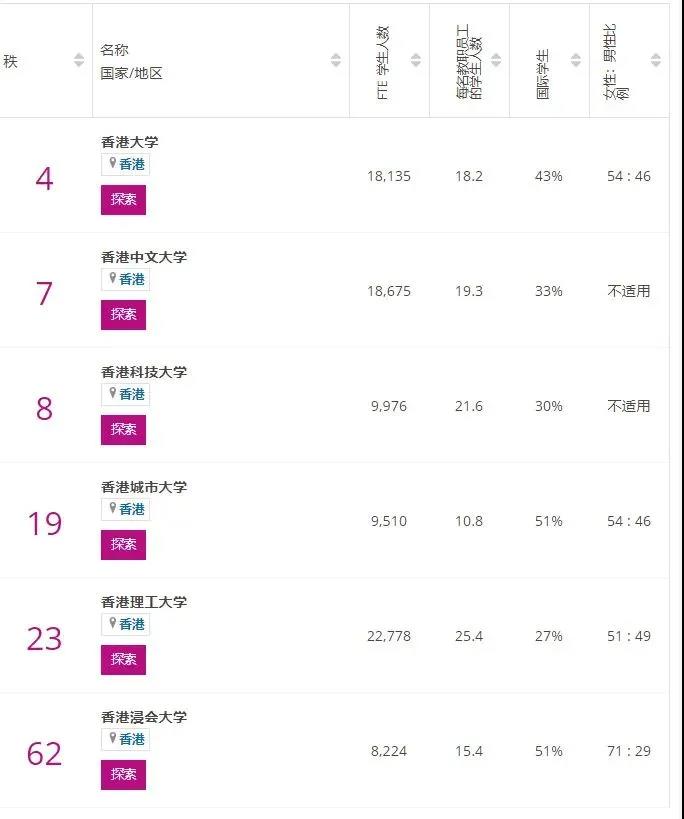Sort by international students arrows
The image size is (684, 819).
[x=576, y=60]
